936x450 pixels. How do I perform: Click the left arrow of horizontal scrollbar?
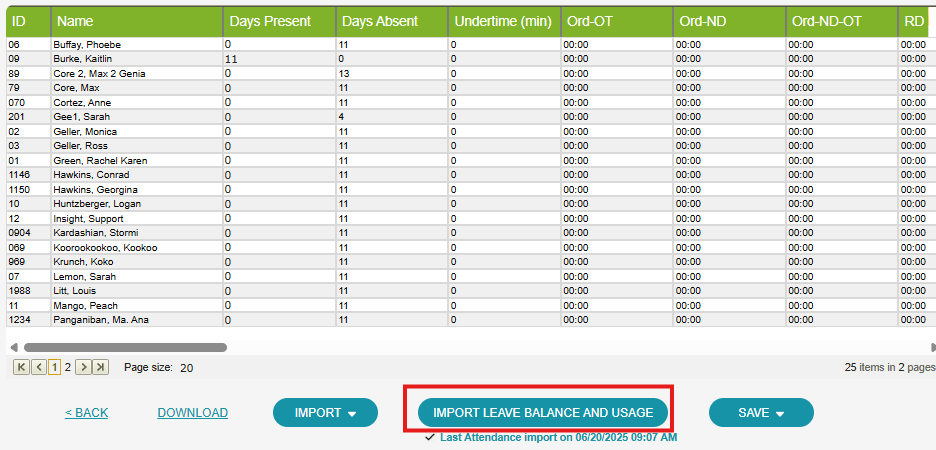14,347
